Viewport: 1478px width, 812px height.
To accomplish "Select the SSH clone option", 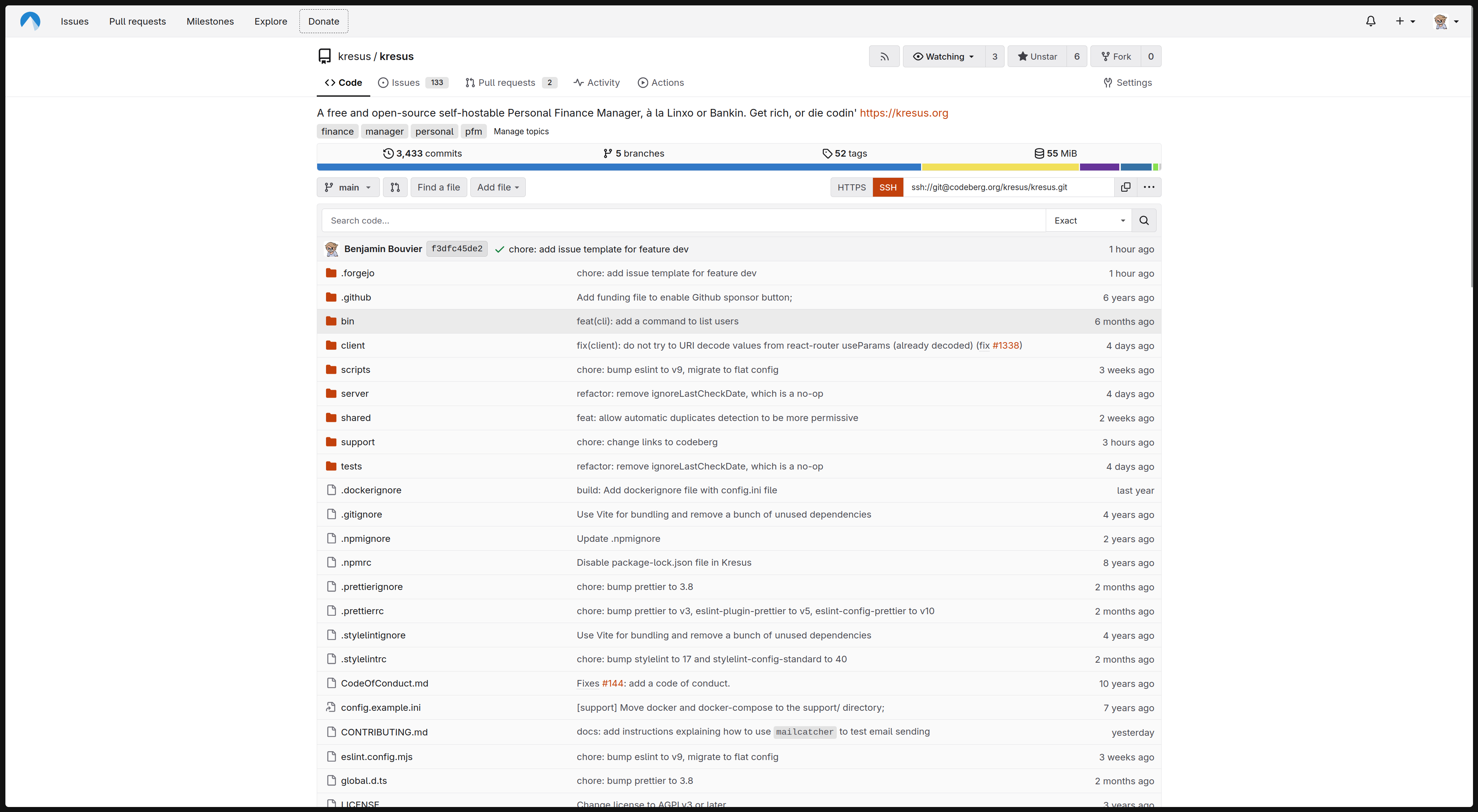I will point(888,187).
